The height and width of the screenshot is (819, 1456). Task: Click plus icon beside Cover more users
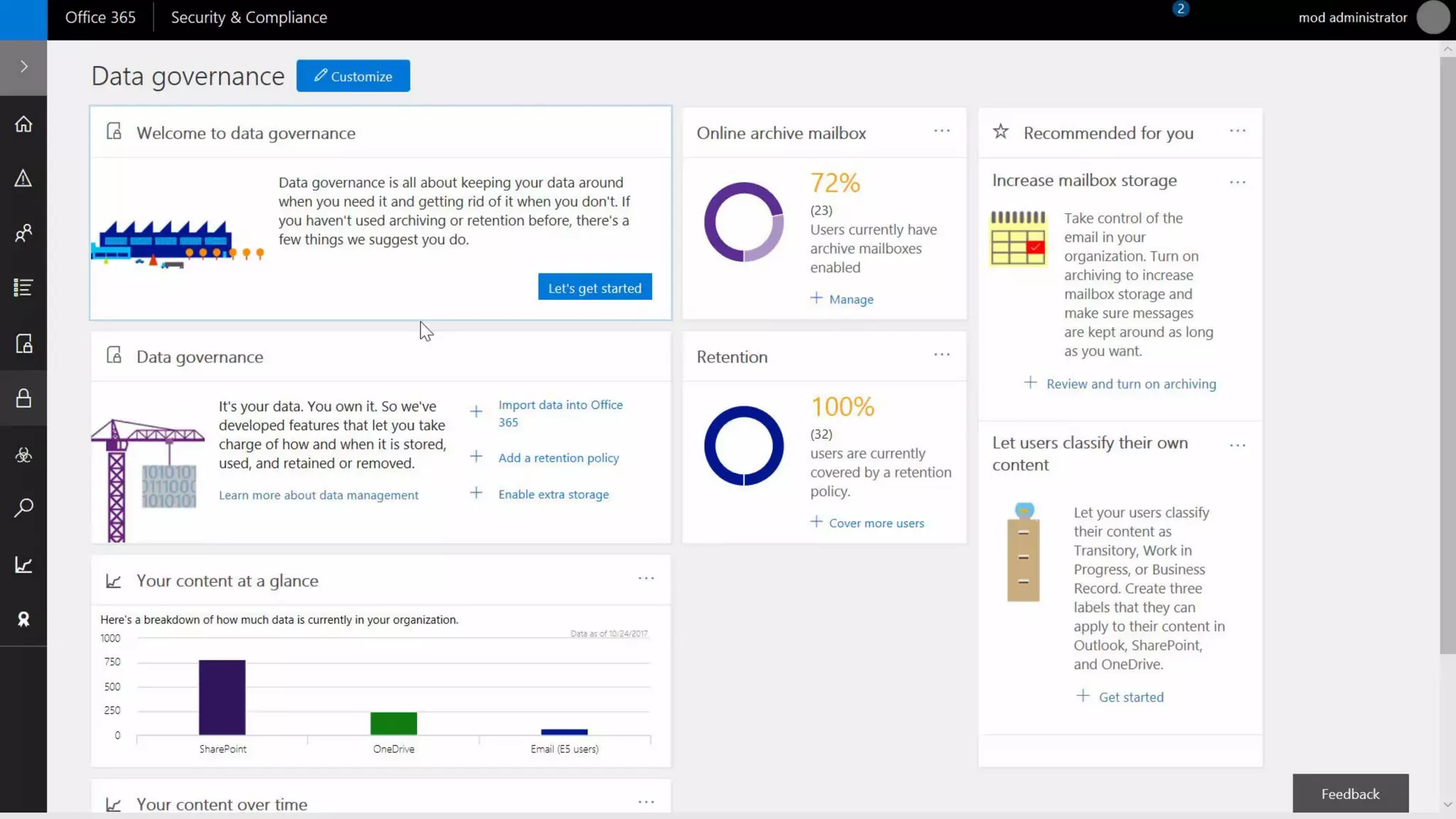click(x=816, y=522)
